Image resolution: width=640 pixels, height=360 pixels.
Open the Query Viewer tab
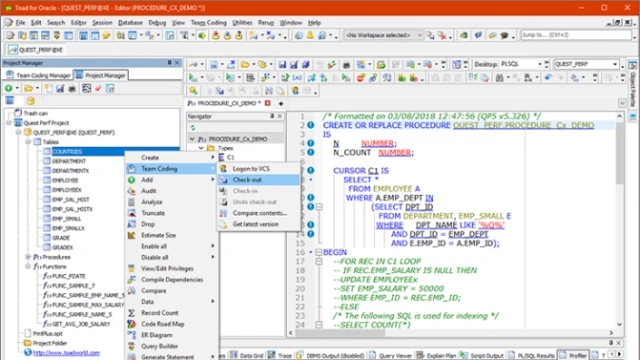click(391, 356)
